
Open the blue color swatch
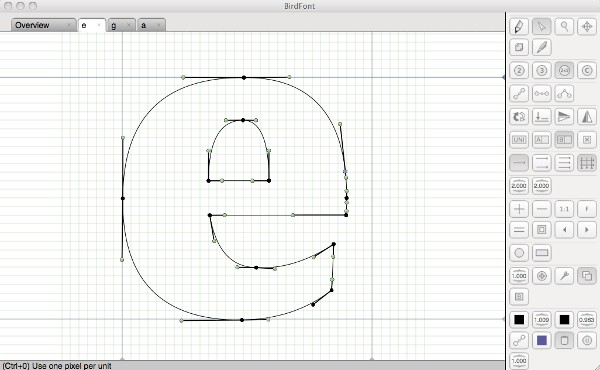click(541, 340)
